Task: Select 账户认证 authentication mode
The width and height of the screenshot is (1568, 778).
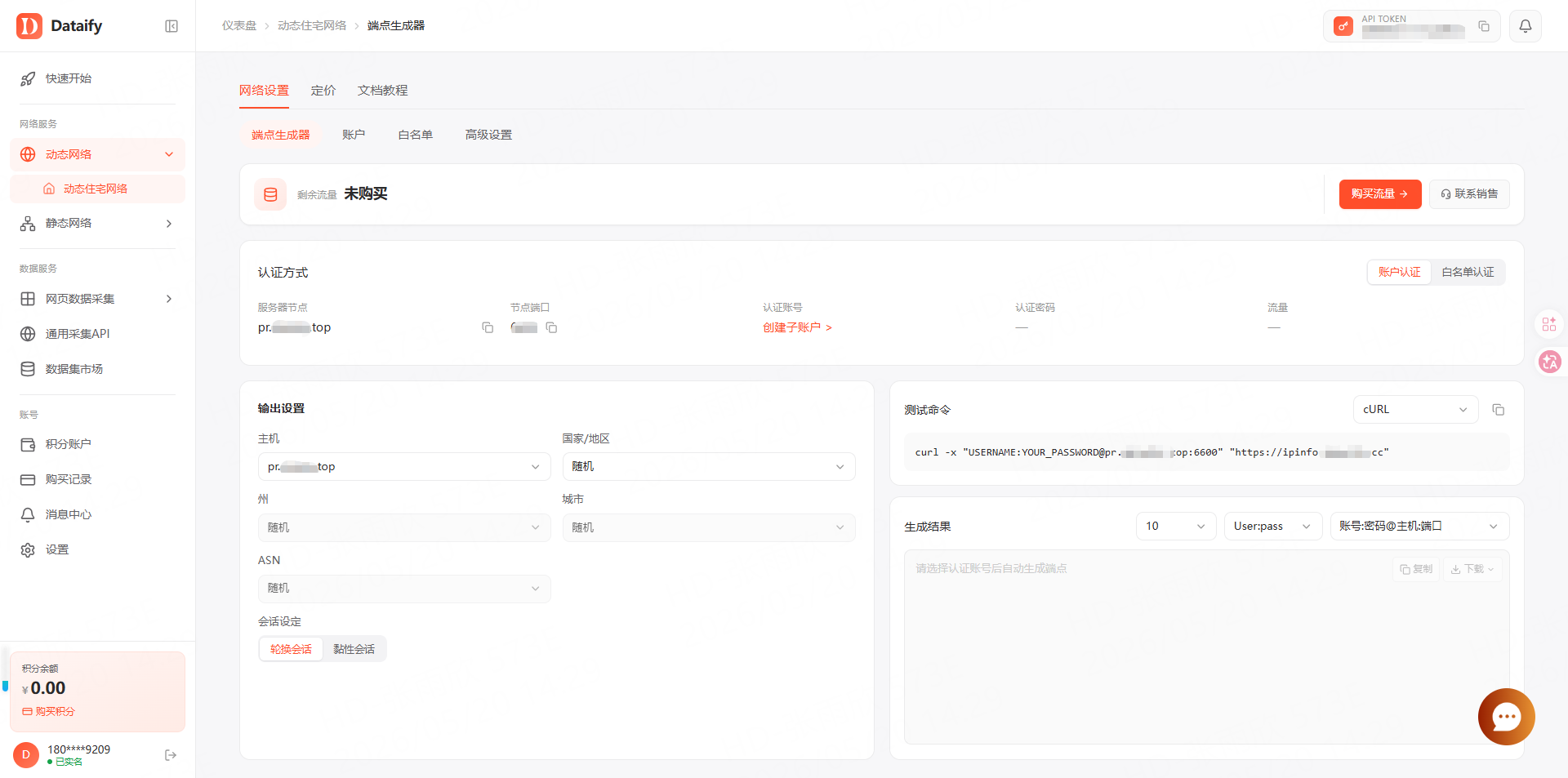Action: (x=1399, y=272)
